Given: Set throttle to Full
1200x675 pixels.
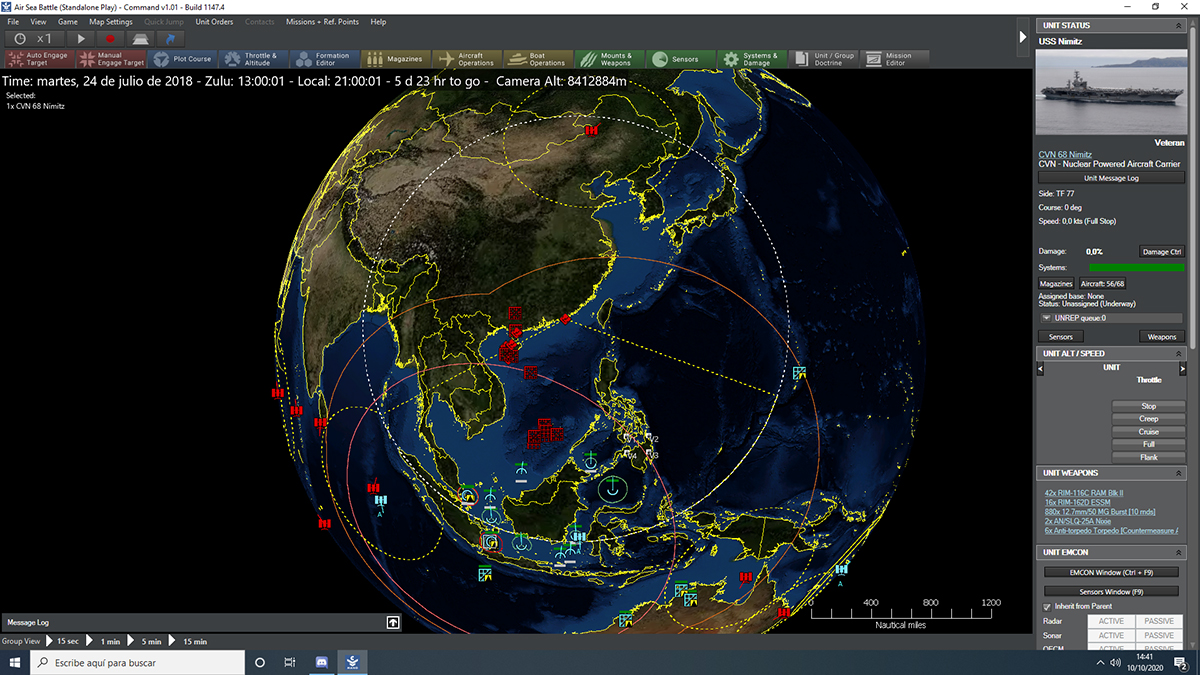Looking at the screenshot, I should (1148, 444).
